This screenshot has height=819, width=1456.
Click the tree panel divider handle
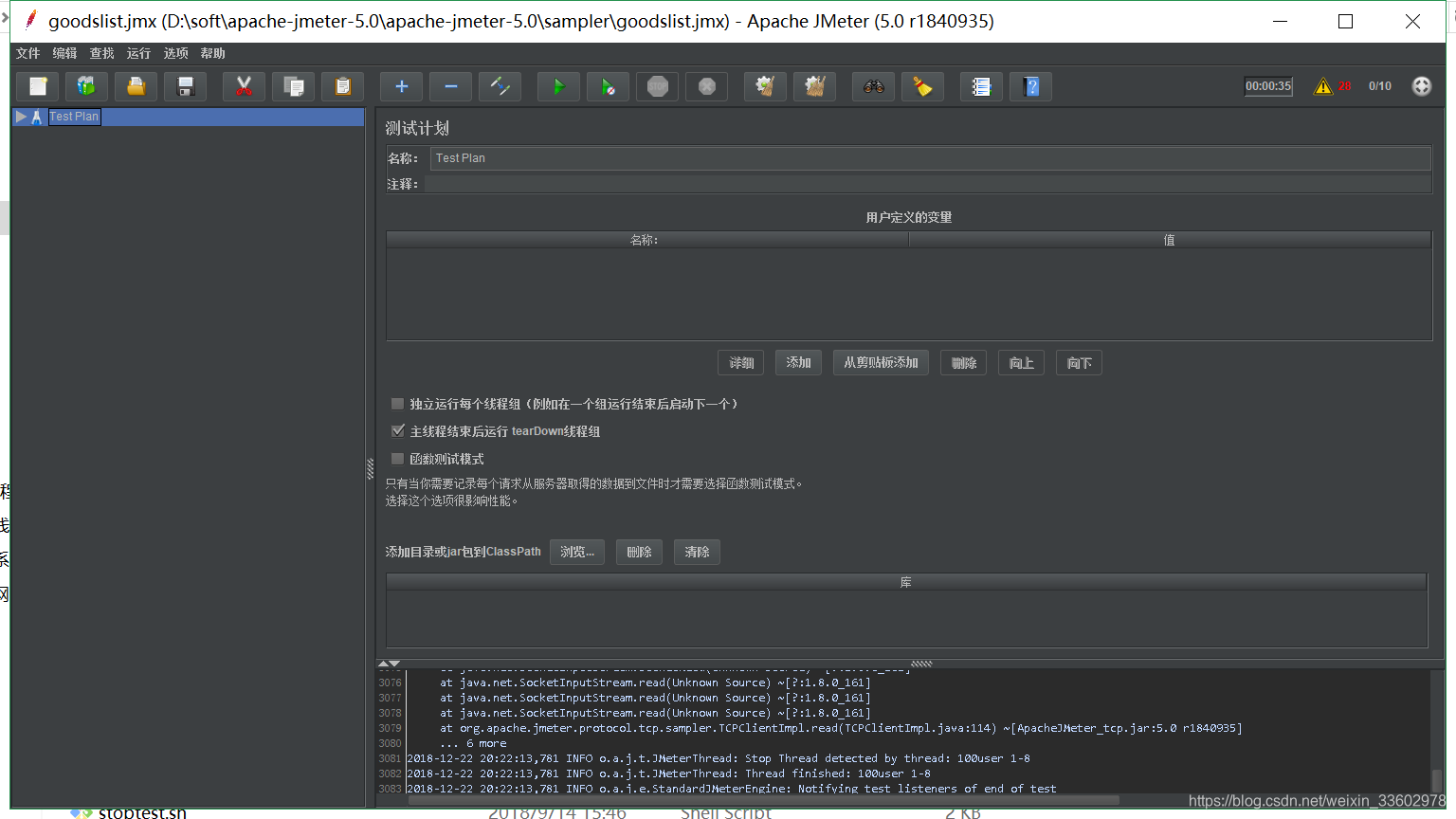pos(370,469)
